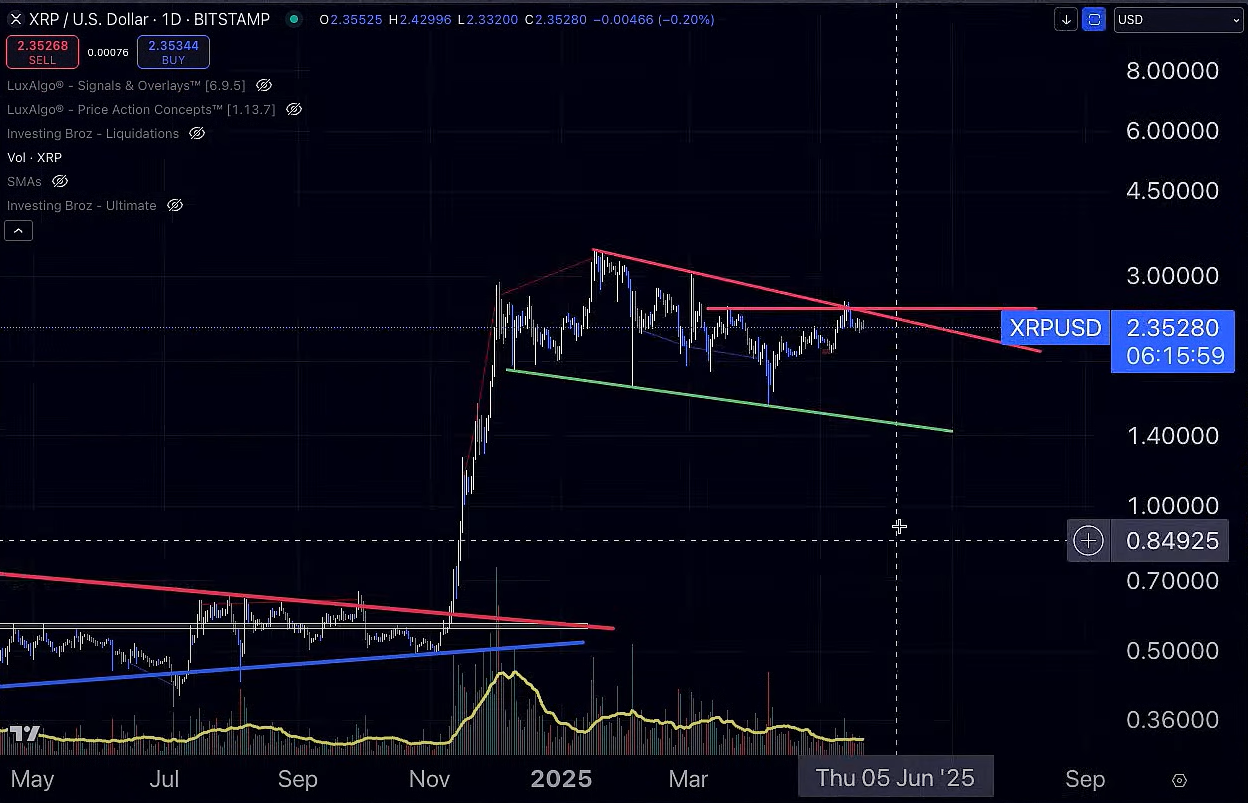Screen dimensions: 1248x803
Task: Click the 4.50000 price scale label
Action: tap(1172, 191)
